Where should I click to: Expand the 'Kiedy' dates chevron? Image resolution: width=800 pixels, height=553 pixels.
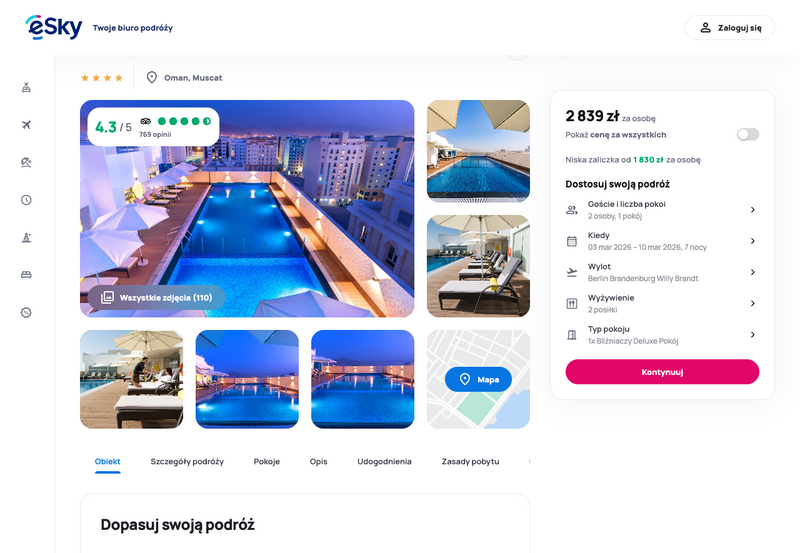(753, 241)
